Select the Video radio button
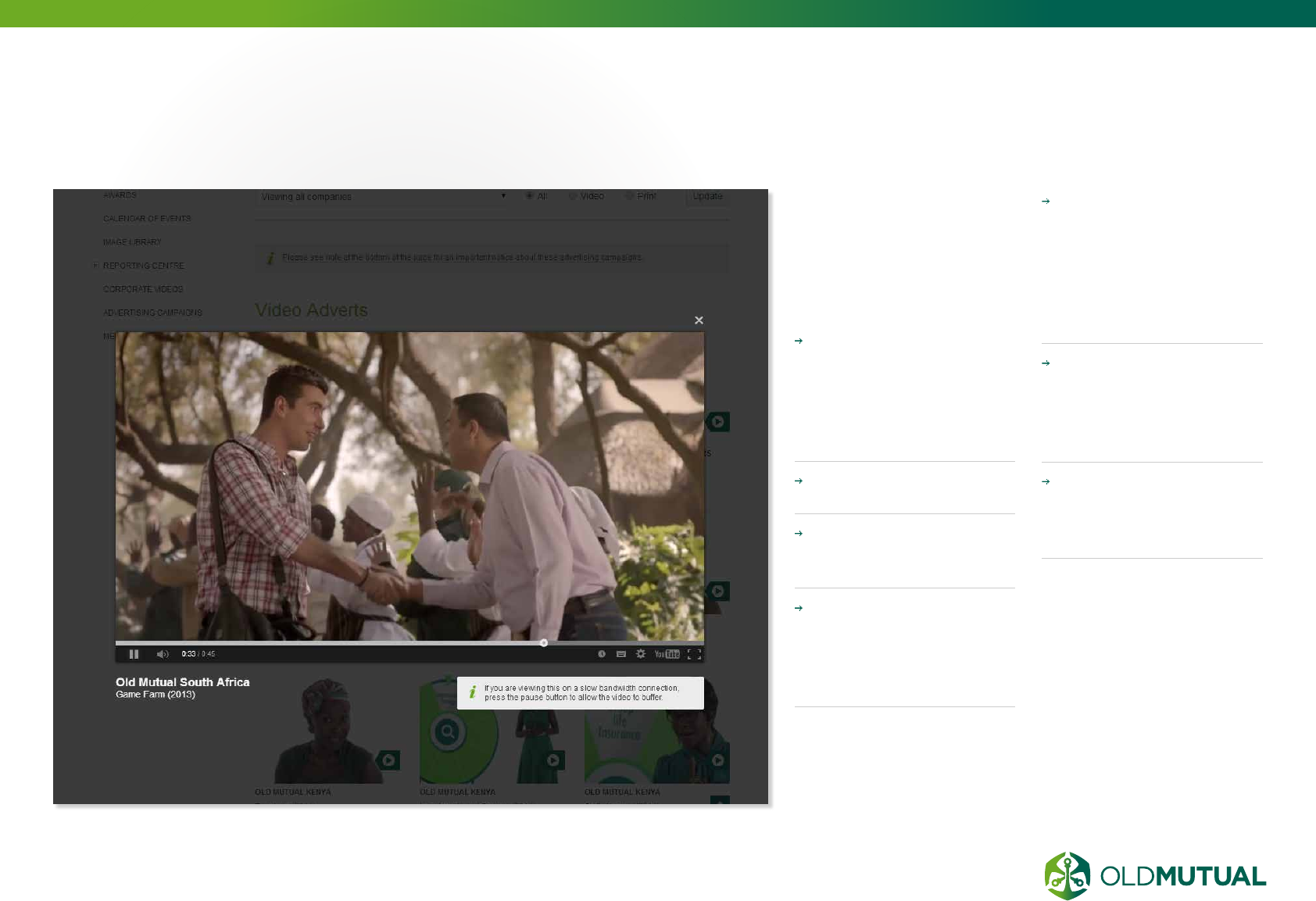The width and height of the screenshot is (1316, 901). pyautogui.click(x=573, y=196)
